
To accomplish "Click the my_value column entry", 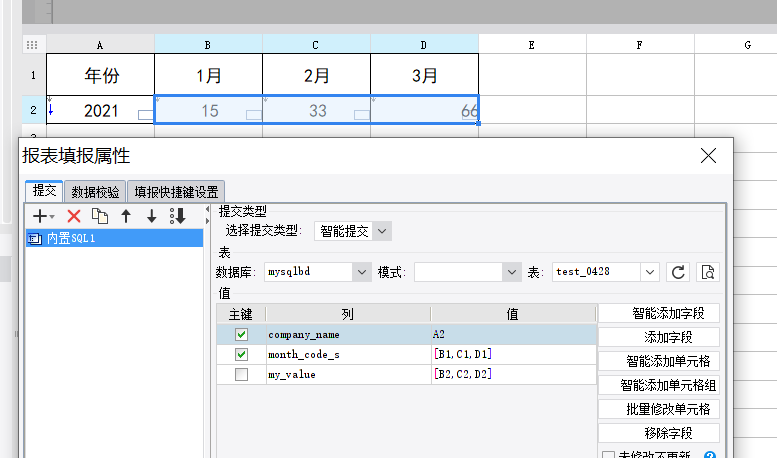I will (x=348, y=374).
